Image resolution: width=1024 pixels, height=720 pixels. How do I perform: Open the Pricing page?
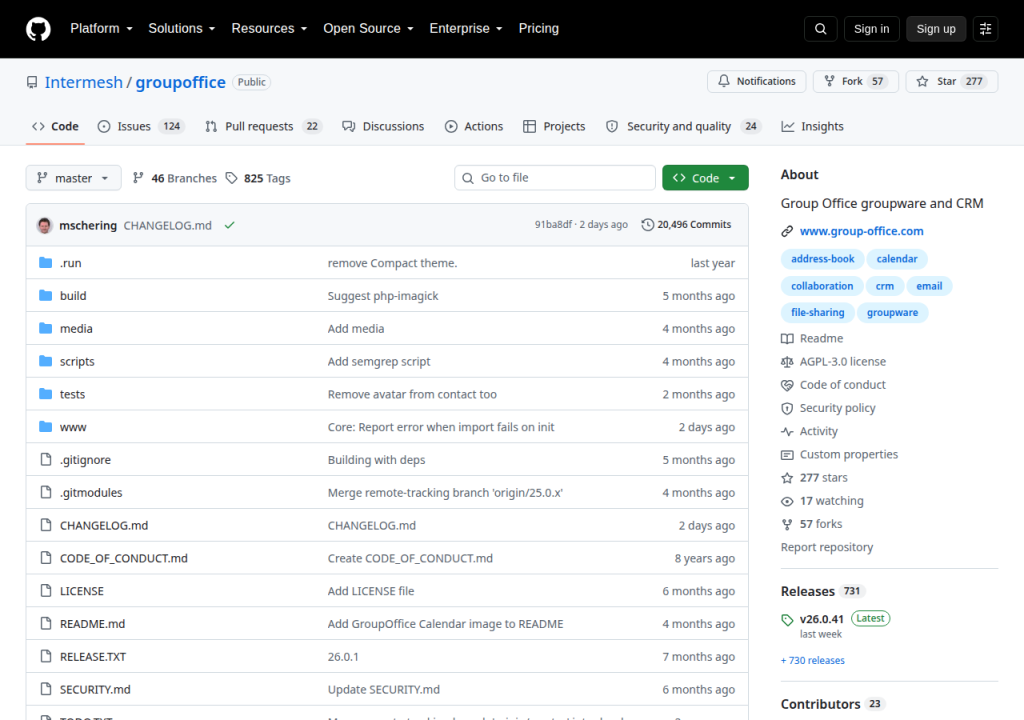pyautogui.click(x=539, y=29)
